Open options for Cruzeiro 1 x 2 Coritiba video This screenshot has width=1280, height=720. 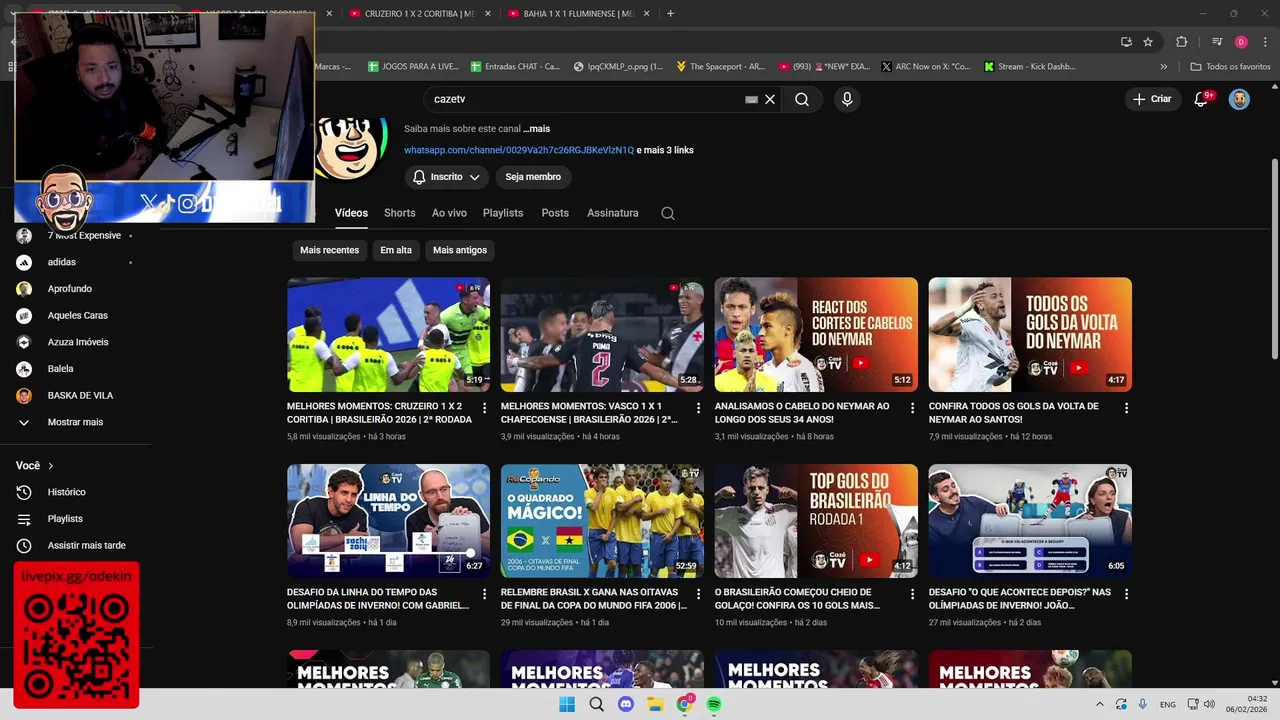click(485, 408)
